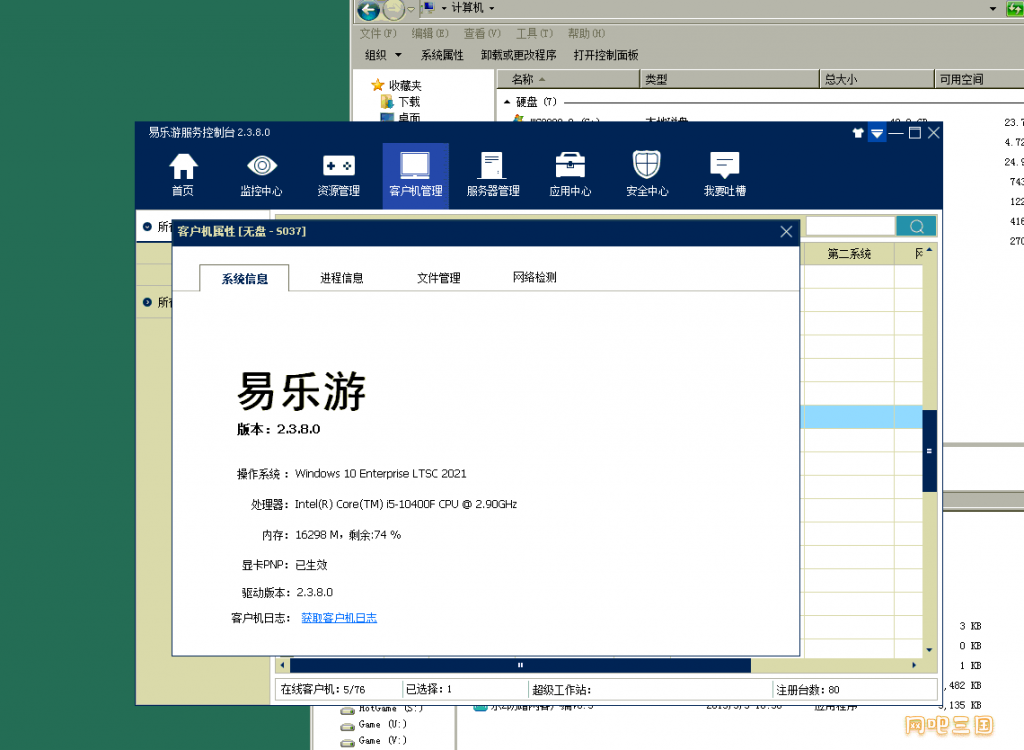Sort by the 可用空间 column header
This screenshot has width=1024, height=750.
click(980, 79)
